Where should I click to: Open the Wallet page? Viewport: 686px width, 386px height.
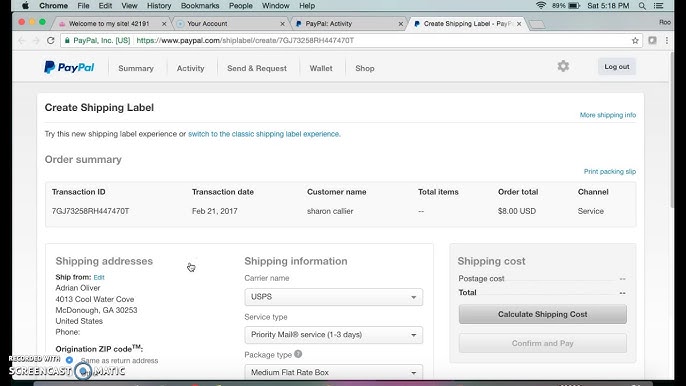[x=321, y=68]
